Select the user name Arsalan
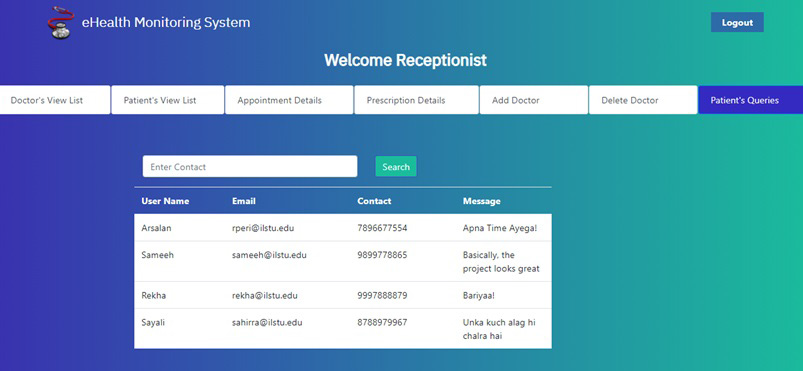 pos(156,228)
